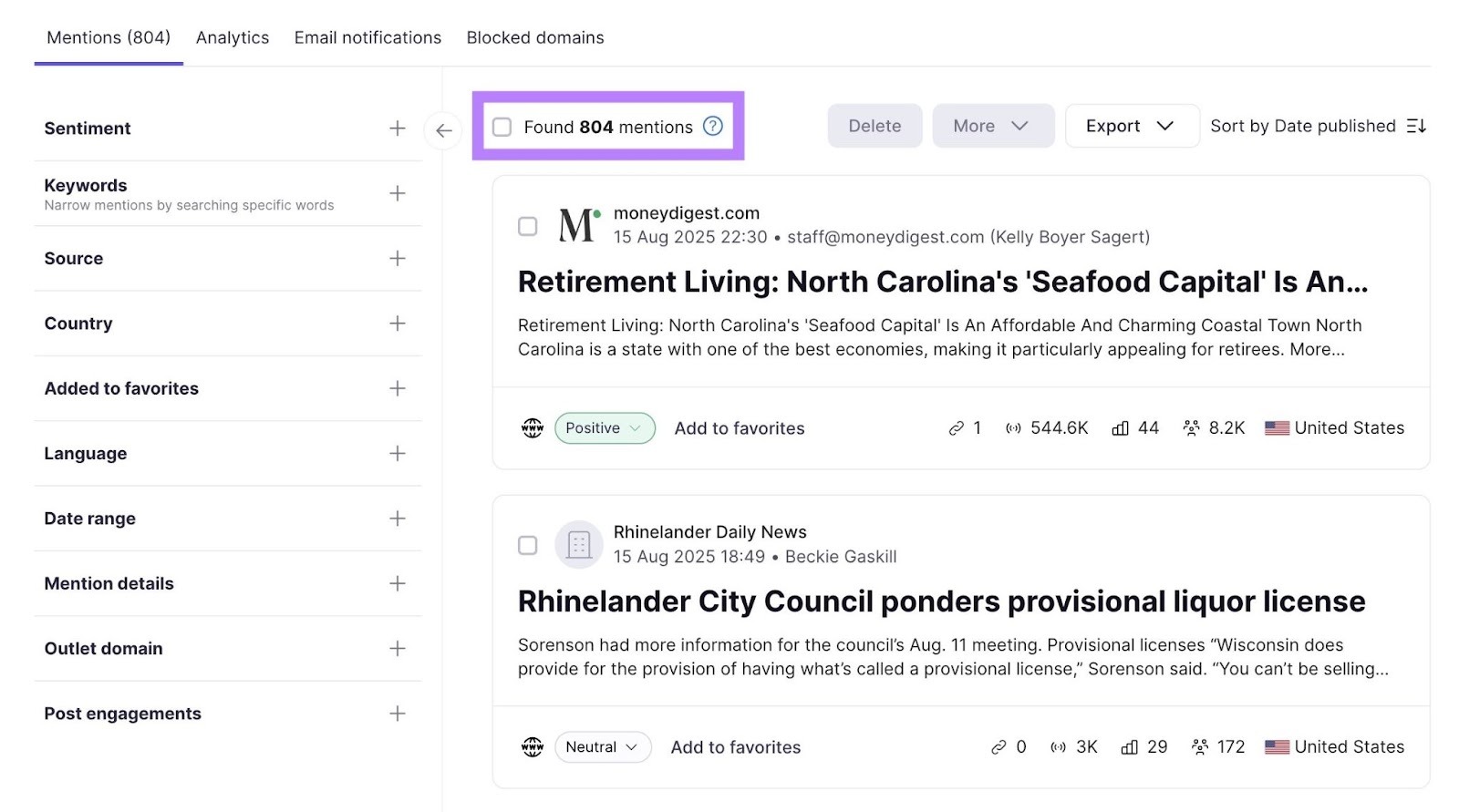
Task: Select the moneydigest.com mention checkbox
Action: [528, 226]
